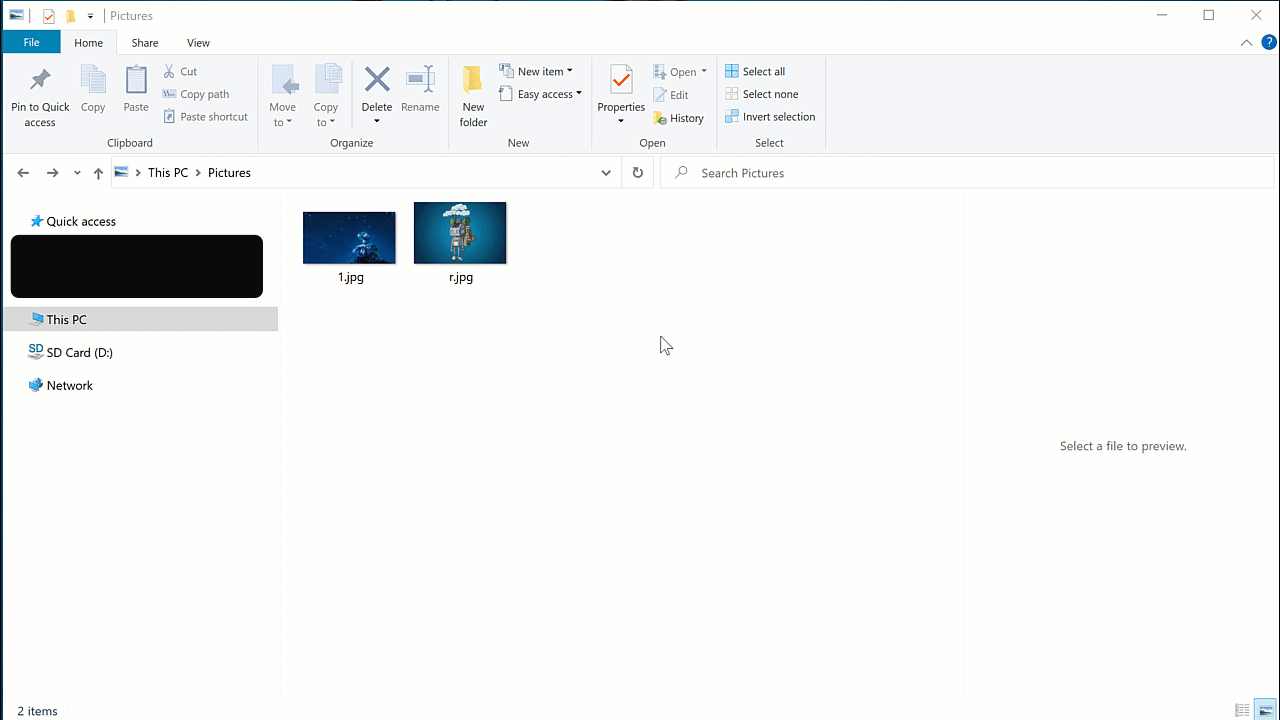This screenshot has height=720, width=1280.
Task: Expand the Delete options arrow
Action: click(377, 122)
